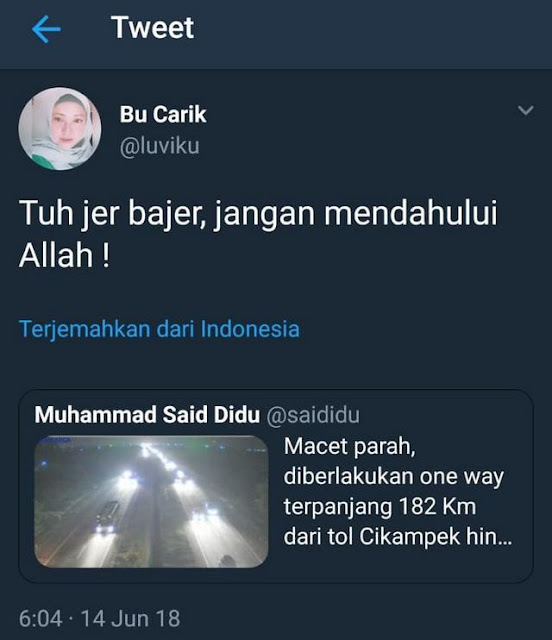Expand the tweet options chevron

point(525,110)
